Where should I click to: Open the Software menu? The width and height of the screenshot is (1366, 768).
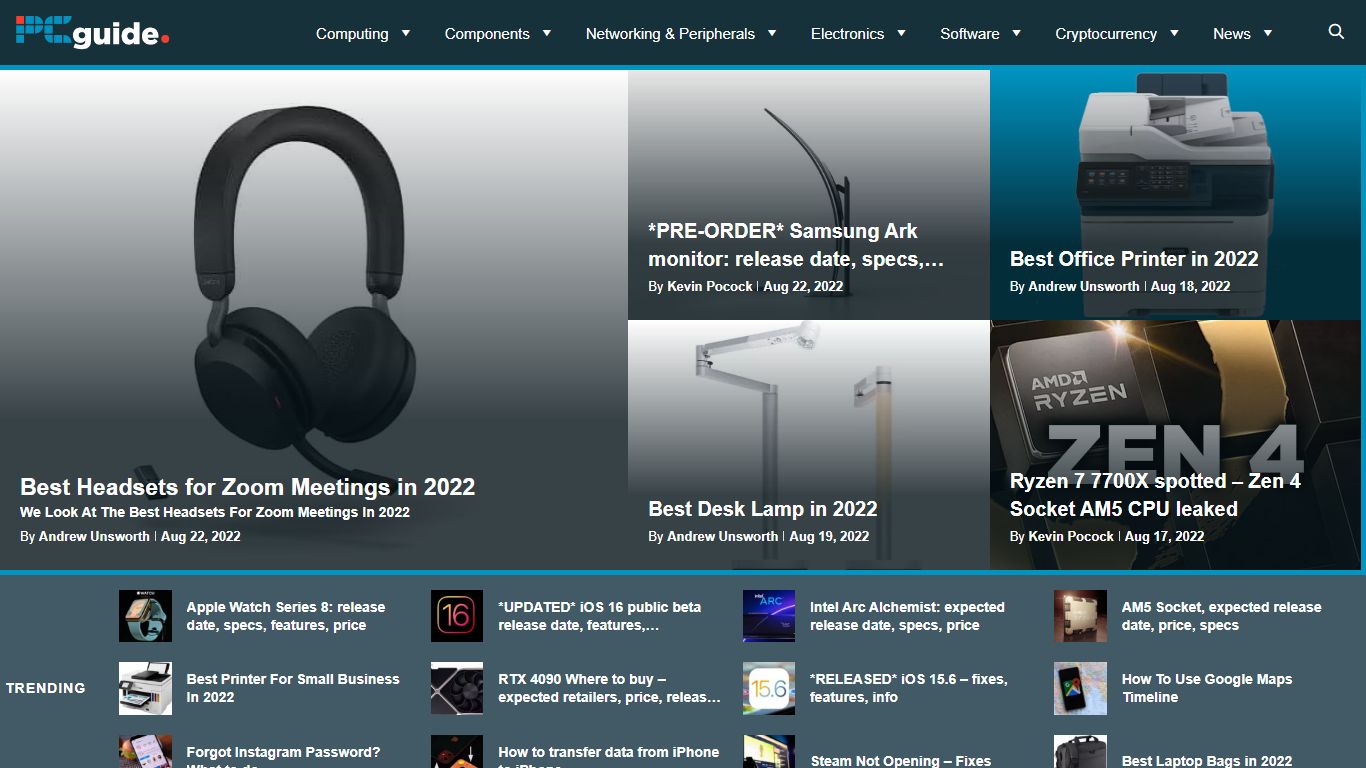(970, 33)
